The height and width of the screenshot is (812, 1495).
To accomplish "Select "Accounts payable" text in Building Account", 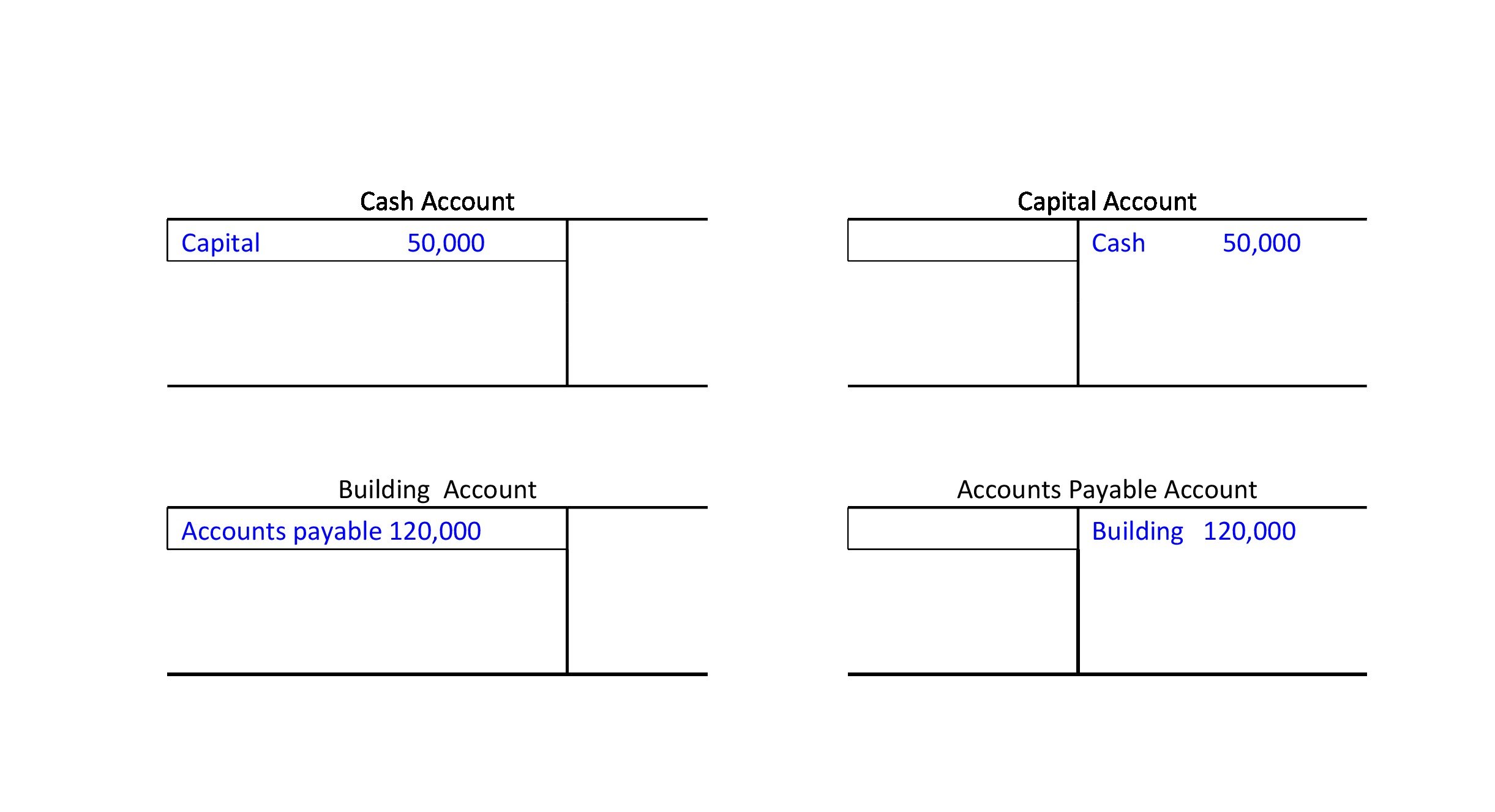I will 282,531.
